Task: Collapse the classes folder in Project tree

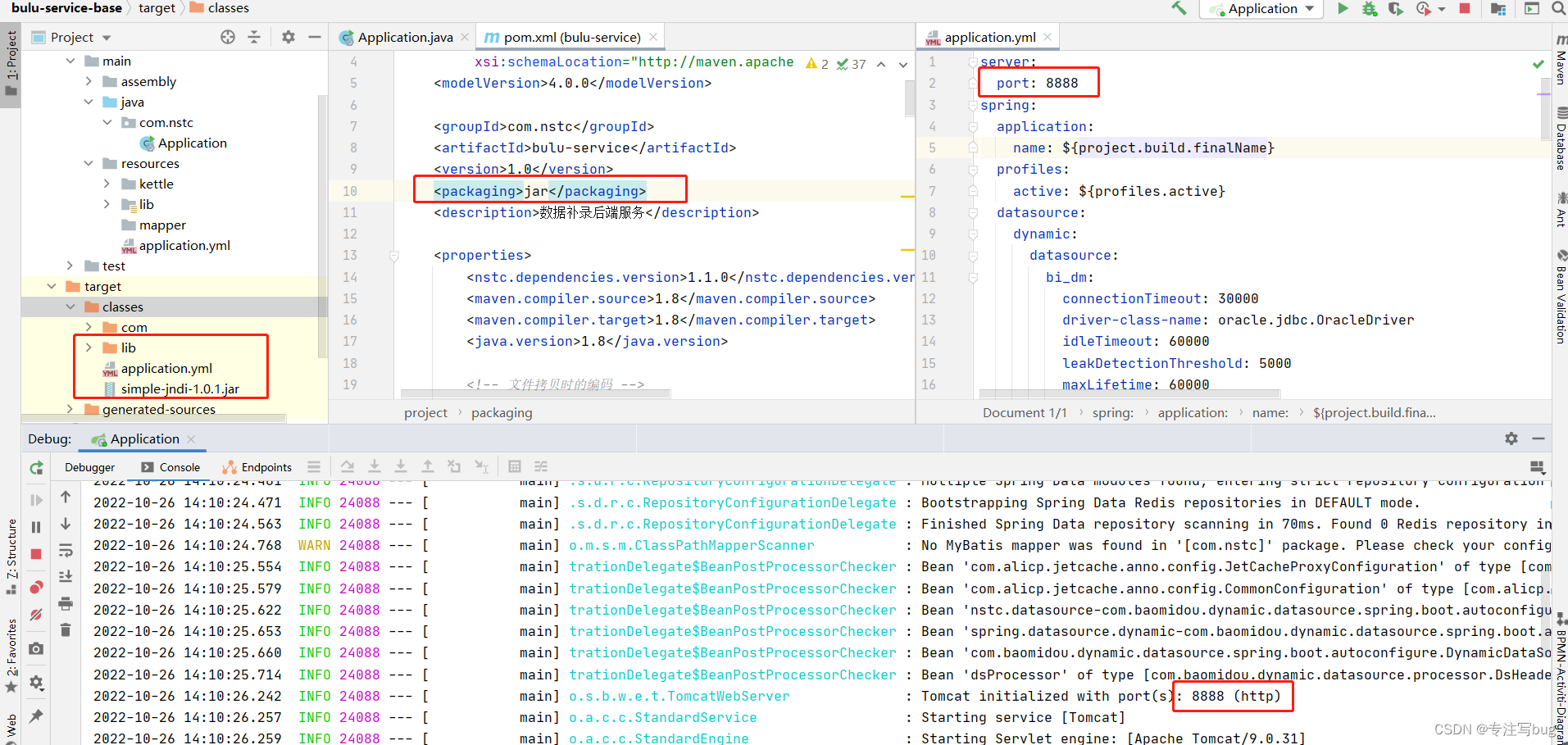Action: tap(70, 307)
